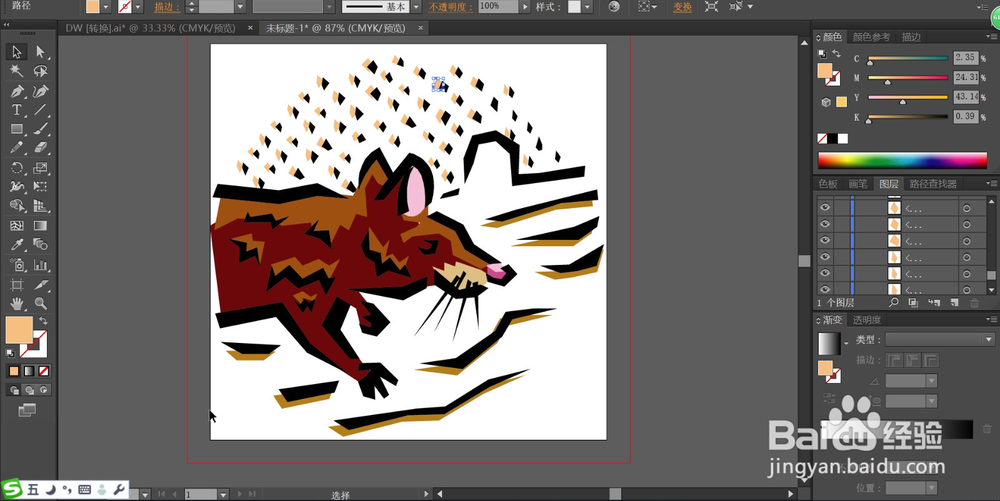Open the stroke color dropdown in control bar

[138, 6]
